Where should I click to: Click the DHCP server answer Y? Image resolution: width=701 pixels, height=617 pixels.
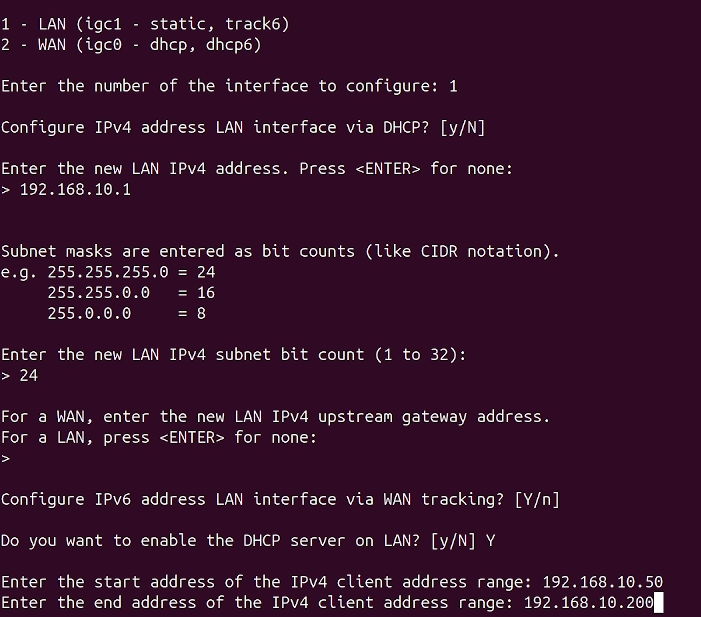(x=490, y=541)
